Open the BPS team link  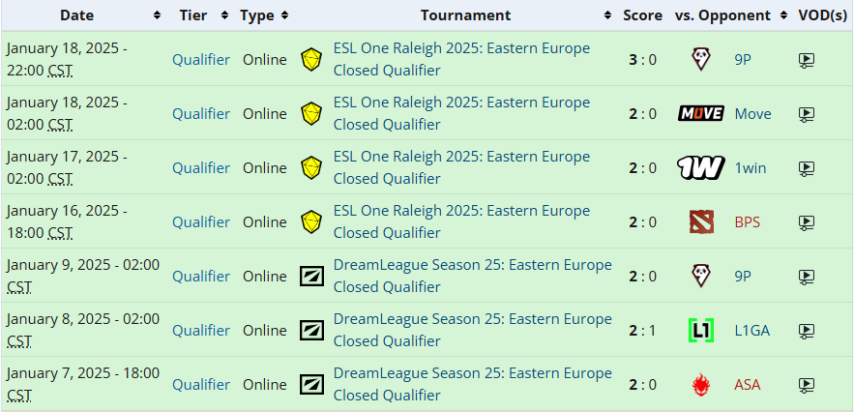coord(747,222)
